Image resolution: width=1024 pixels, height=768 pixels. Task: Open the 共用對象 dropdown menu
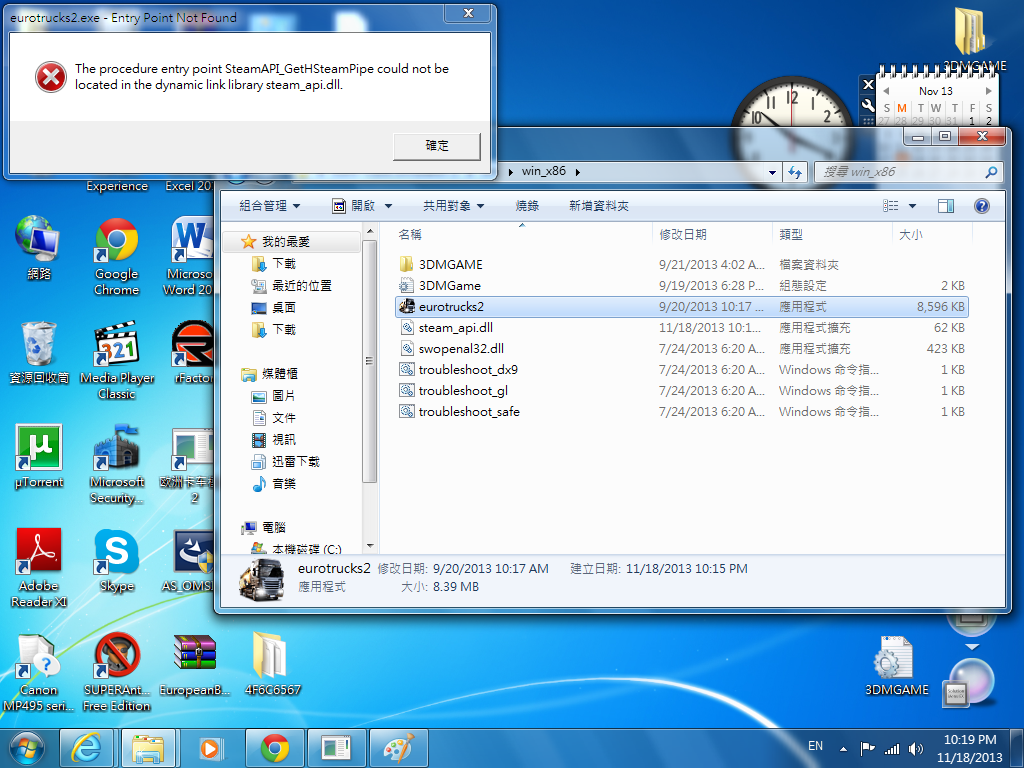tap(453, 206)
